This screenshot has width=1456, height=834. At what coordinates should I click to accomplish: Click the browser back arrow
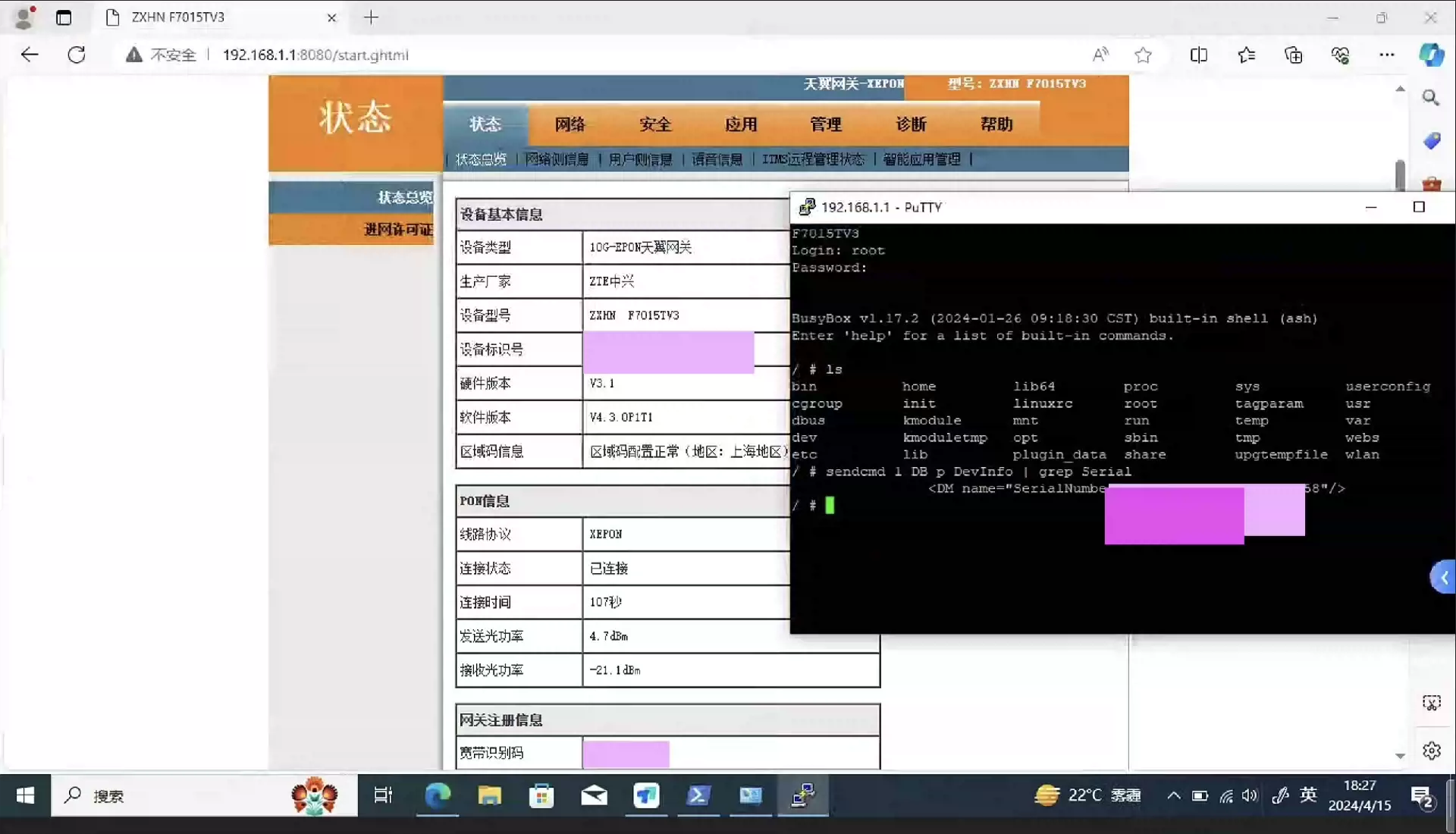(x=30, y=55)
